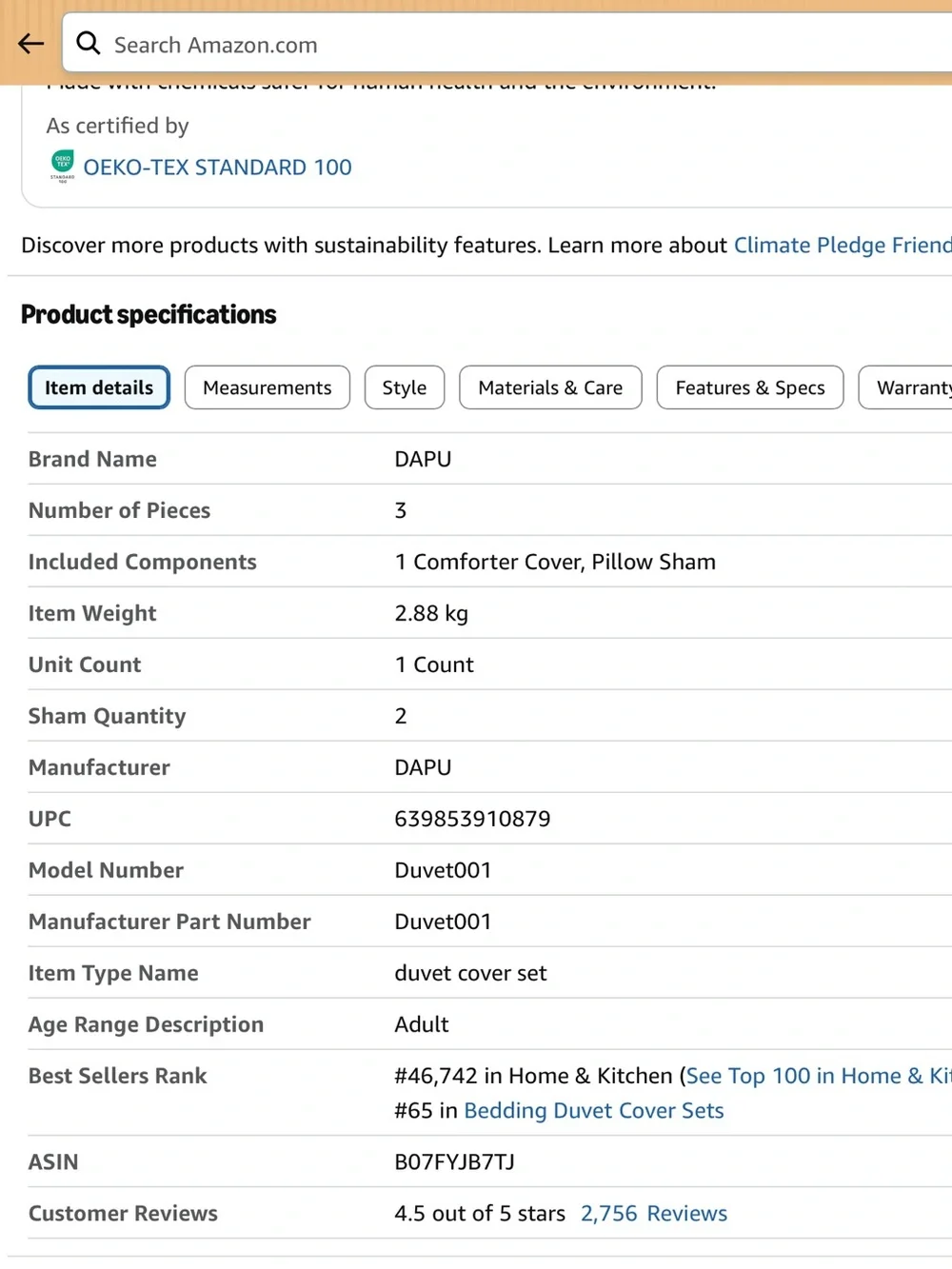Viewport: 952px width, 1269px height.
Task: Click the Product specifications heading
Action: point(149,315)
